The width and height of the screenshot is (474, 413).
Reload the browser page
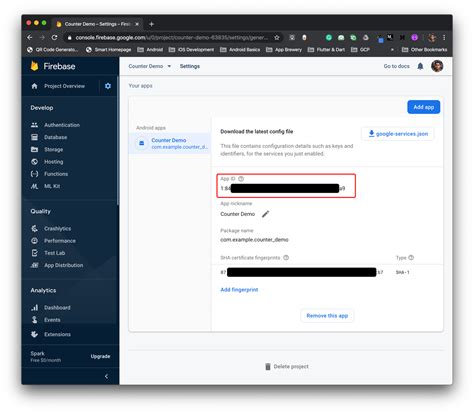[x=54, y=37]
